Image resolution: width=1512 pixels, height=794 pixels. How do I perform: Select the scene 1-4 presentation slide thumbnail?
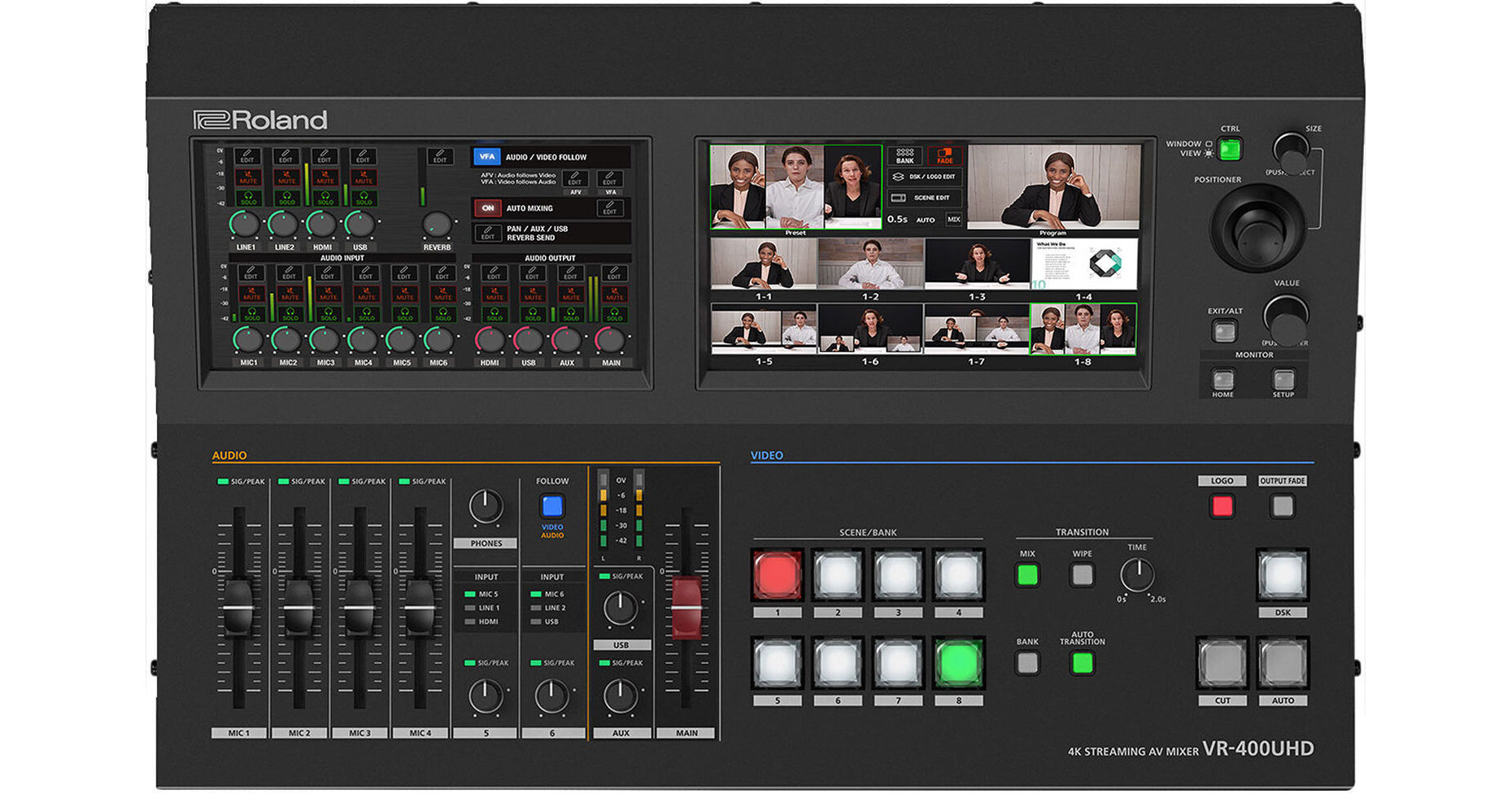[1084, 264]
